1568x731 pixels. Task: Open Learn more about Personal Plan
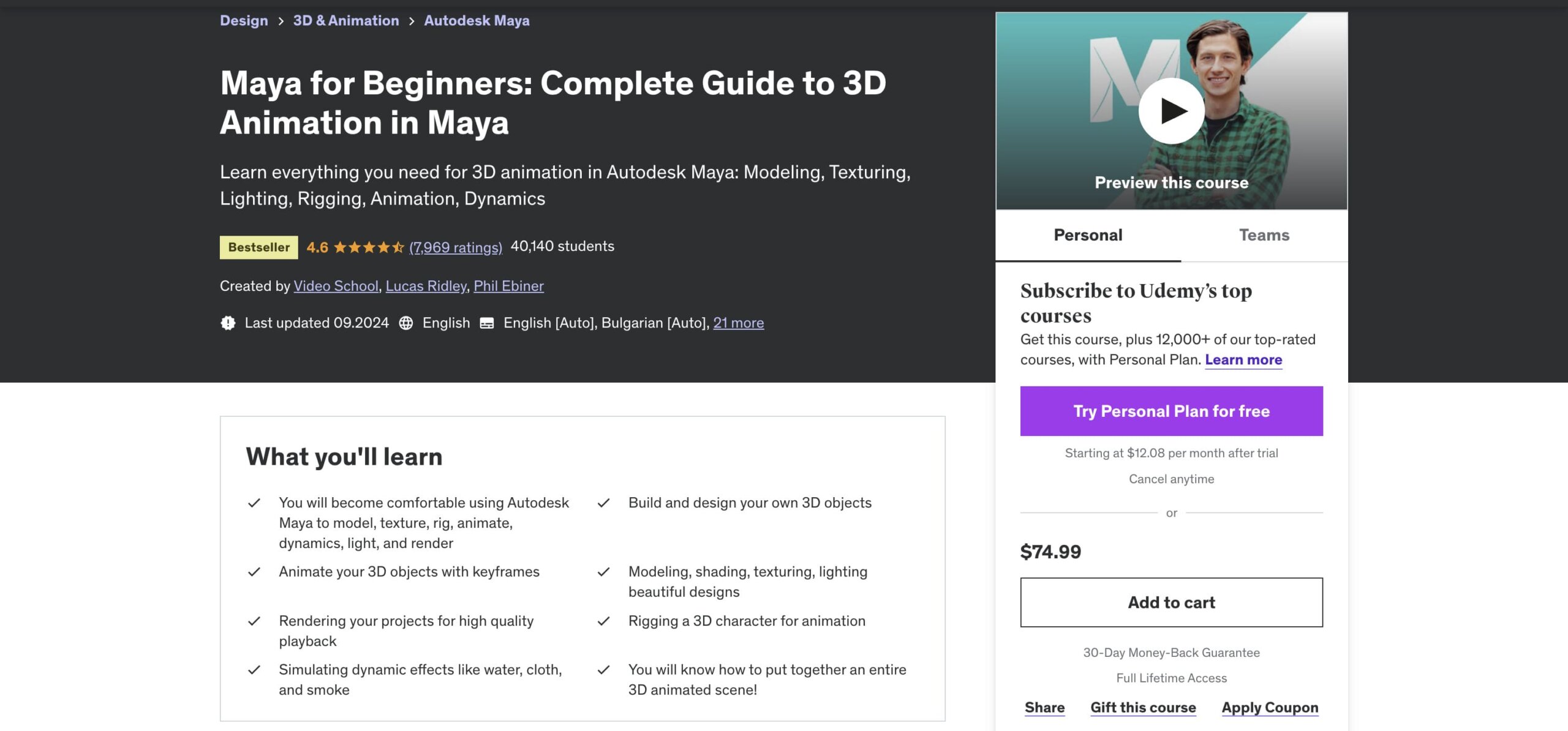[1243, 360]
